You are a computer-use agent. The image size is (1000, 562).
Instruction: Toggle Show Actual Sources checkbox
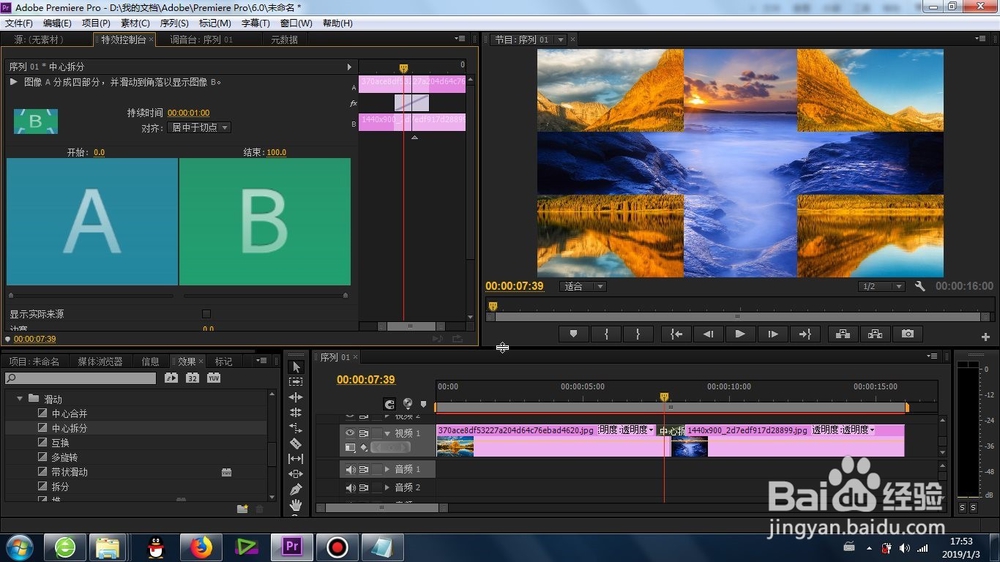[206, 314]
